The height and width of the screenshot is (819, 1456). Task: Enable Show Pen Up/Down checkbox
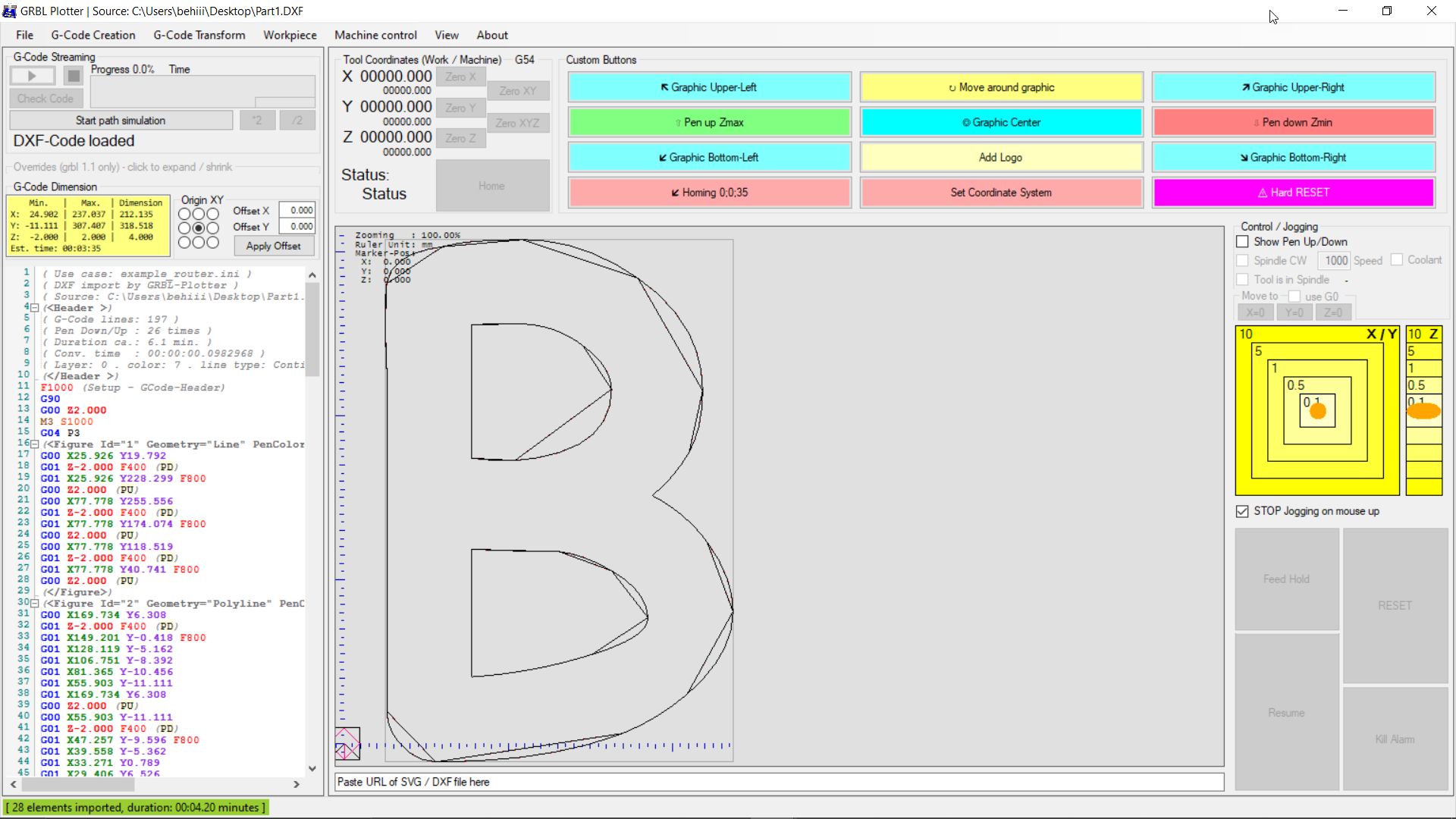1242,242
